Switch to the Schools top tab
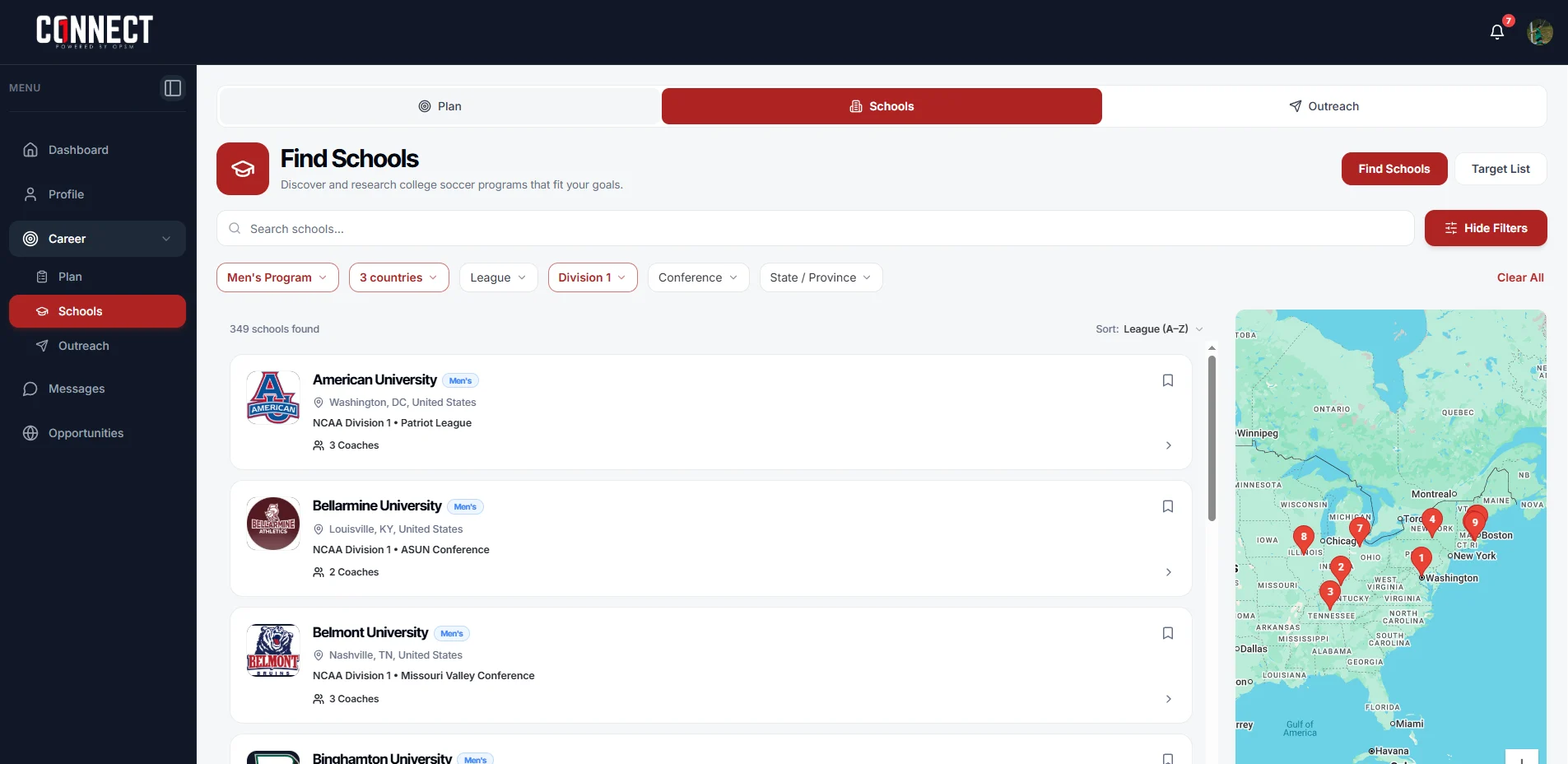The width and height of the screenshot is (1568, 764). (882, 106)
